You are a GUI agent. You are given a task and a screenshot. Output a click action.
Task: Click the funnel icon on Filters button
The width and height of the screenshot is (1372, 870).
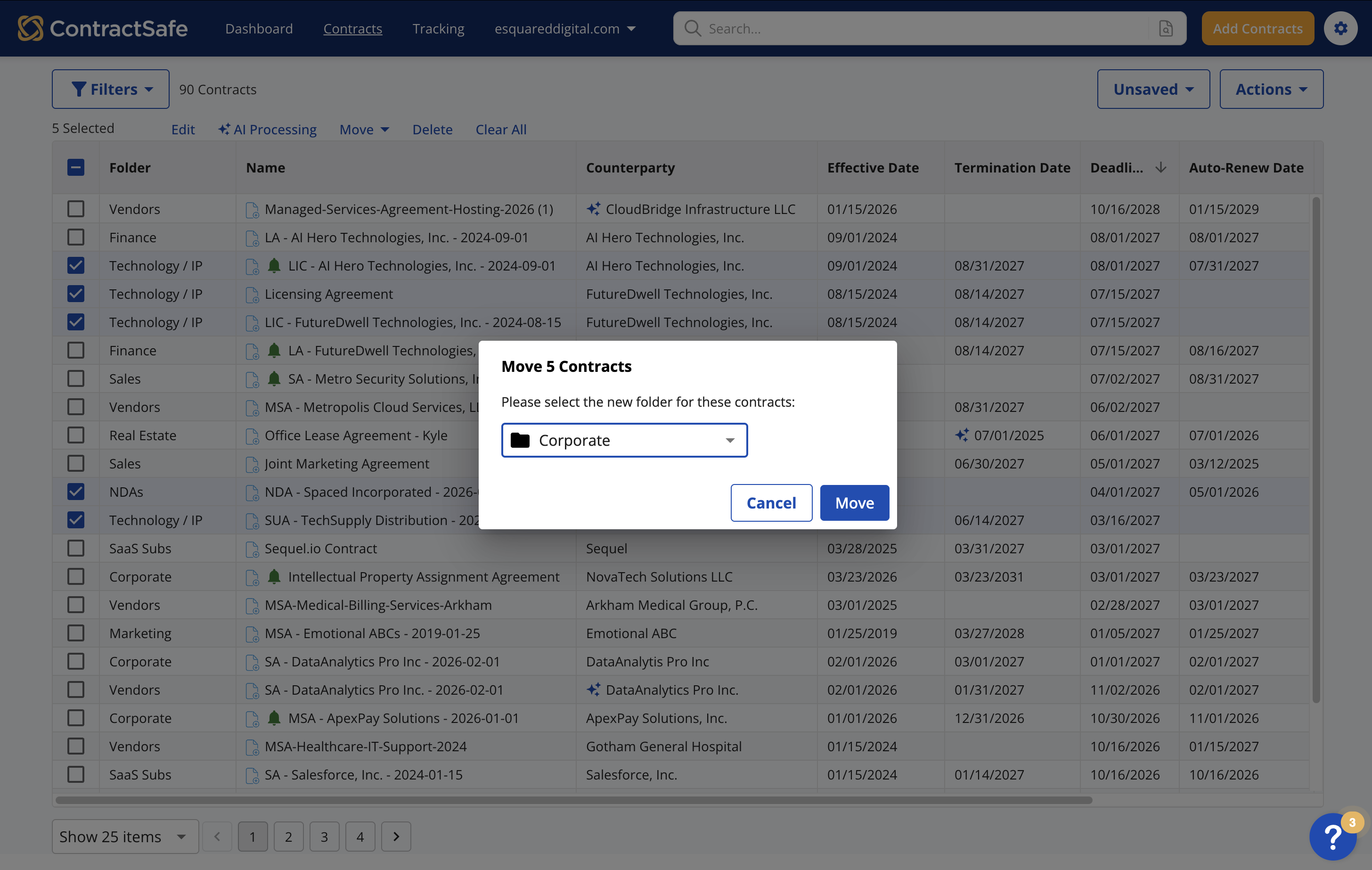[79, 89]
